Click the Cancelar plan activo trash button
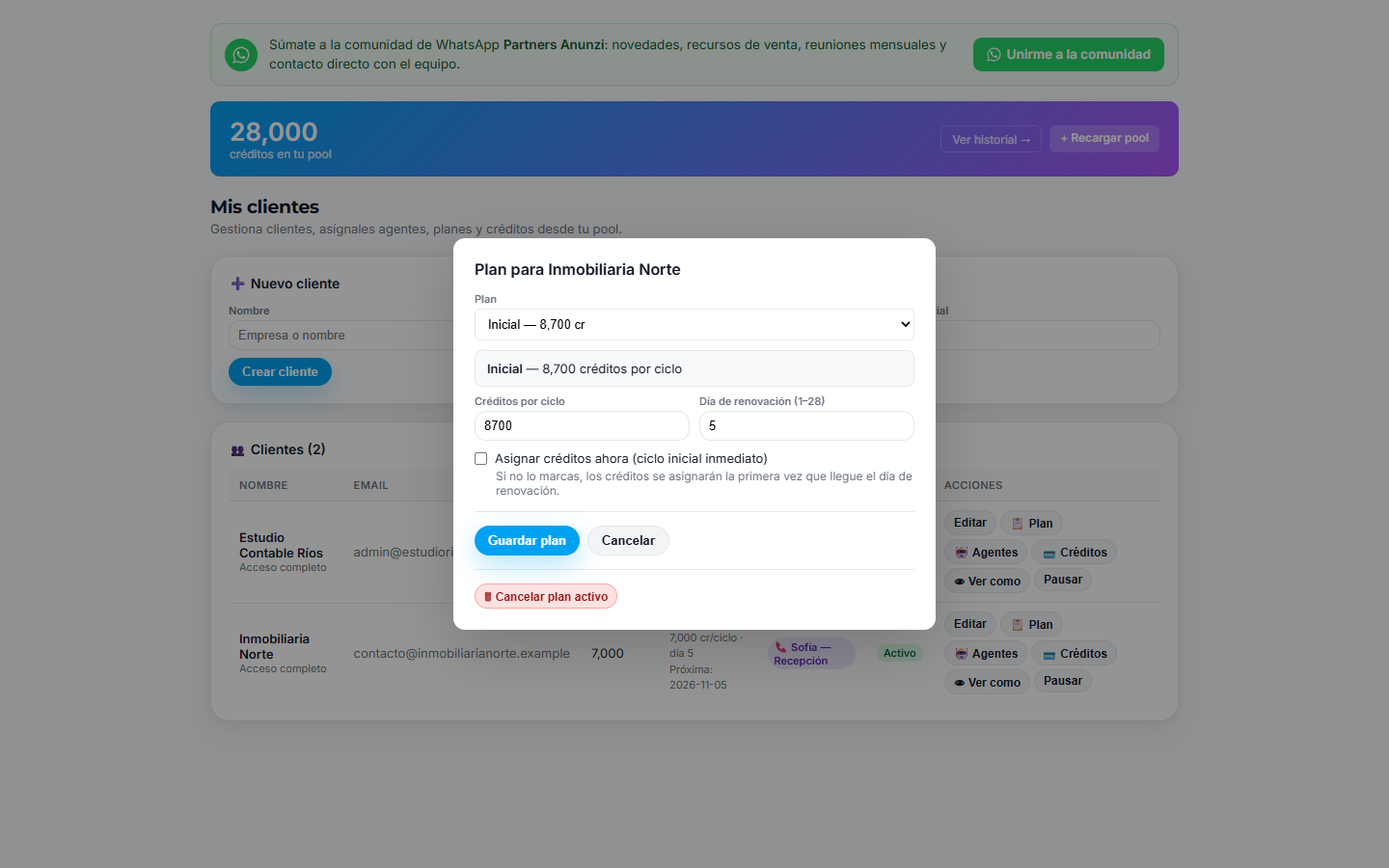 pos(546,597)
